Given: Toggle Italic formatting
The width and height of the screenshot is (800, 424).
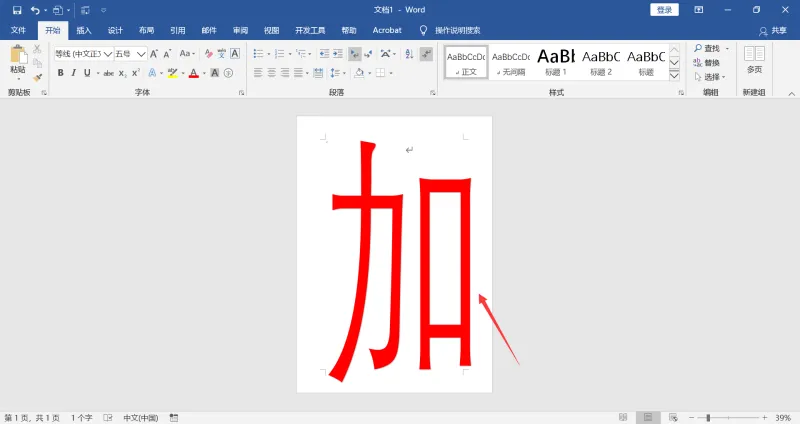Looking at the screenshot, I should (x=73, y=73).
